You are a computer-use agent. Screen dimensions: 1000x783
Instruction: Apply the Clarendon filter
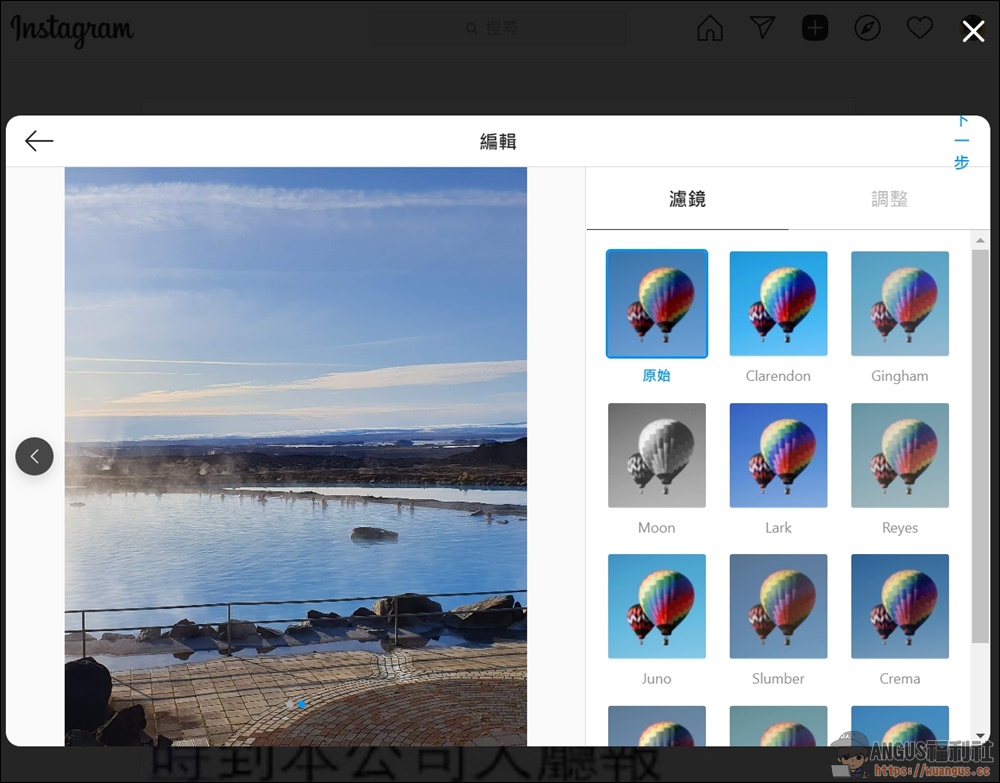click(778, 304)
